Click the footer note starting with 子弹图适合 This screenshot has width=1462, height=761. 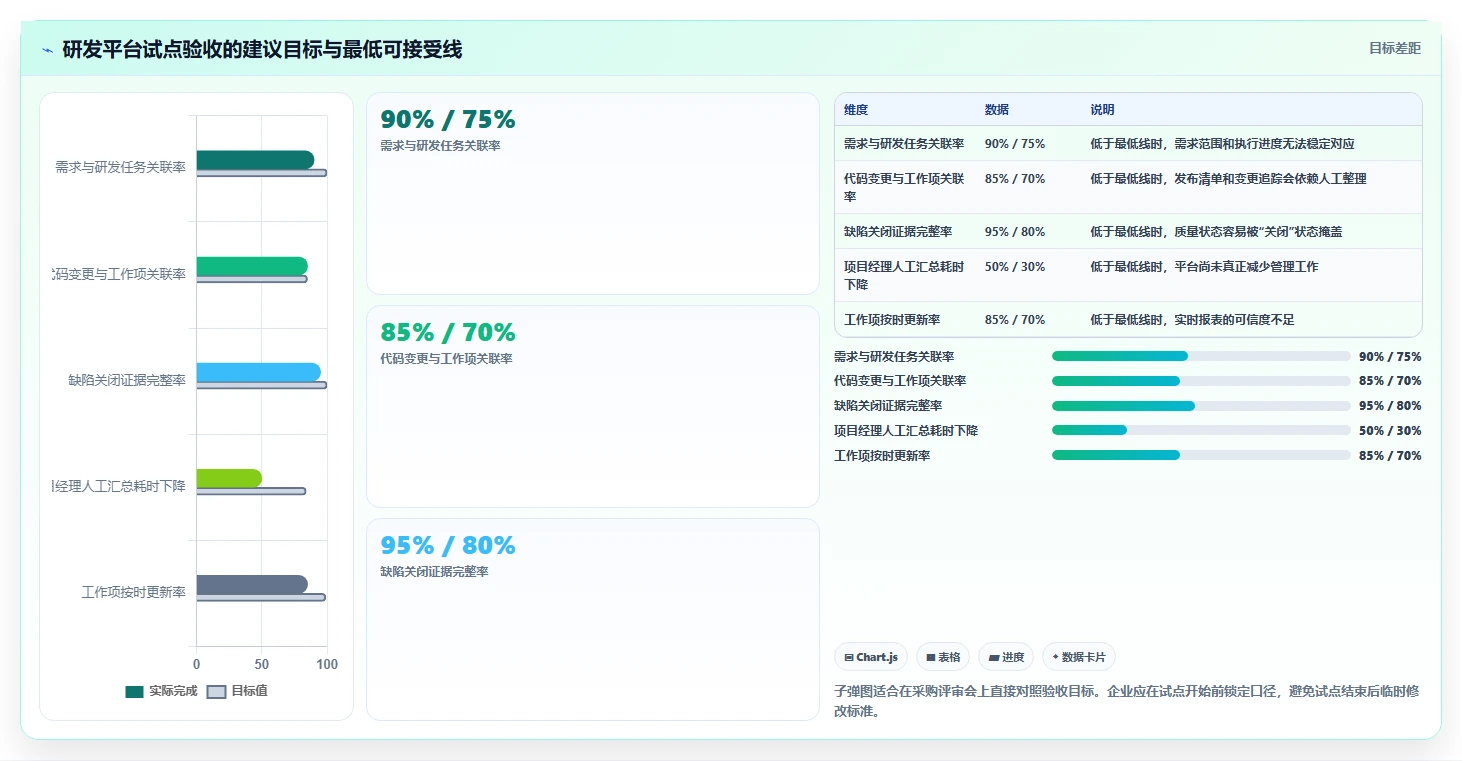tap(1126, 701)
